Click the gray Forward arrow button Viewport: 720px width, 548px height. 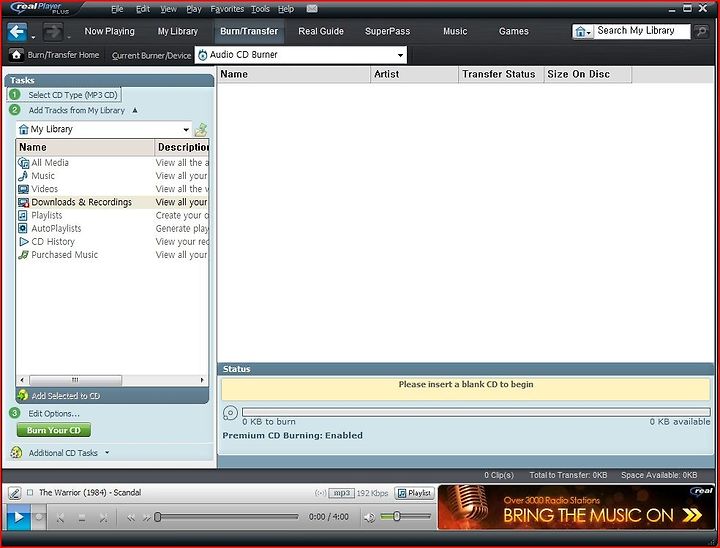(53, 32)
